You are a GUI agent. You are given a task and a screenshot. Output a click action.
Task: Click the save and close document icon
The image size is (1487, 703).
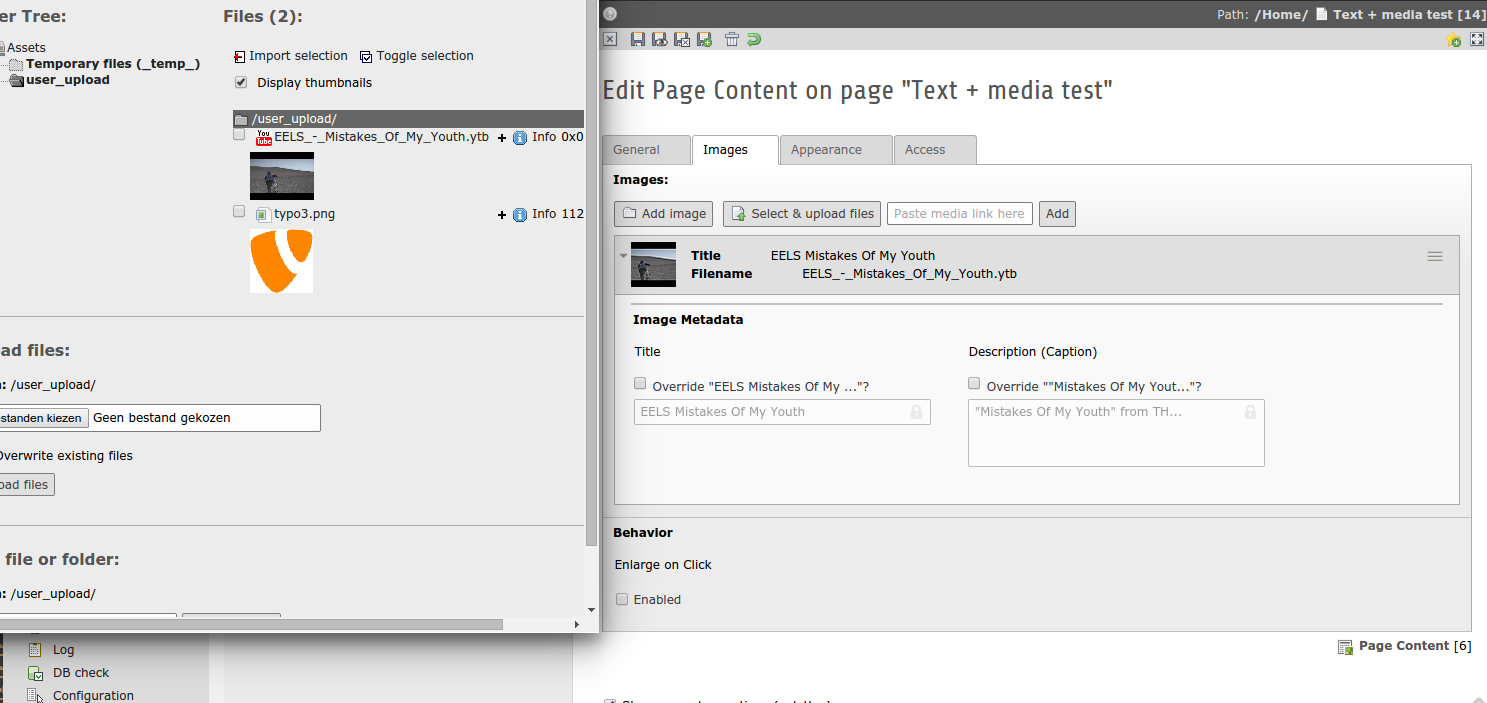[x=682, y=40]
